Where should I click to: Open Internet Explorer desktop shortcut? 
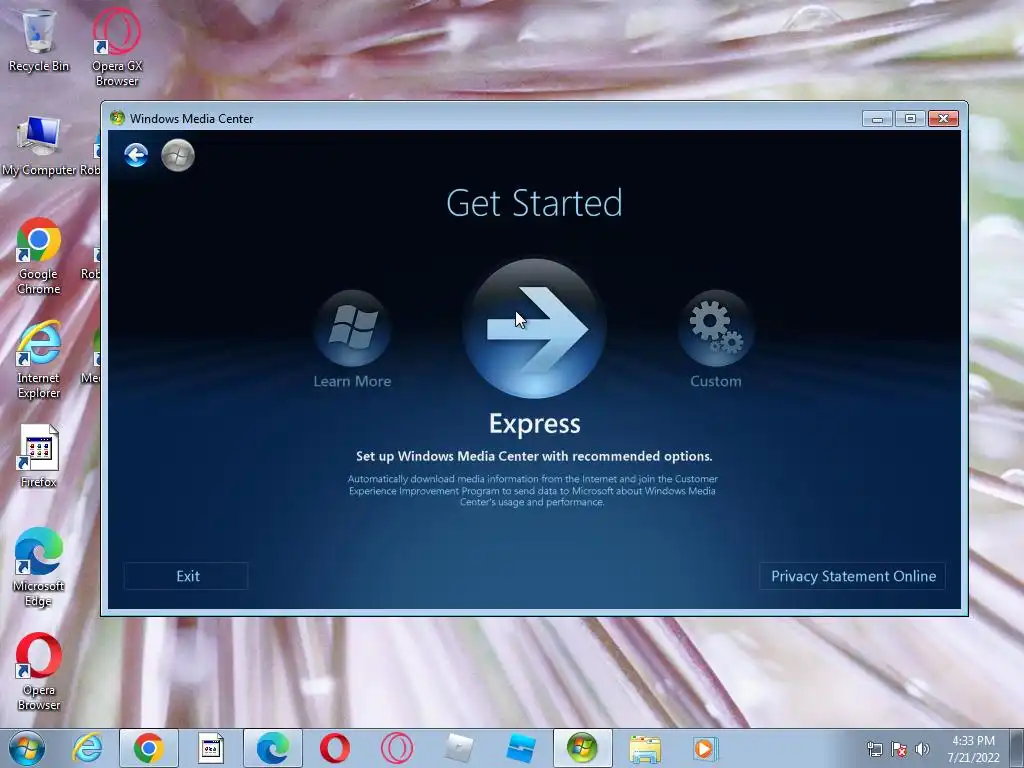click(x=39, y=359)
